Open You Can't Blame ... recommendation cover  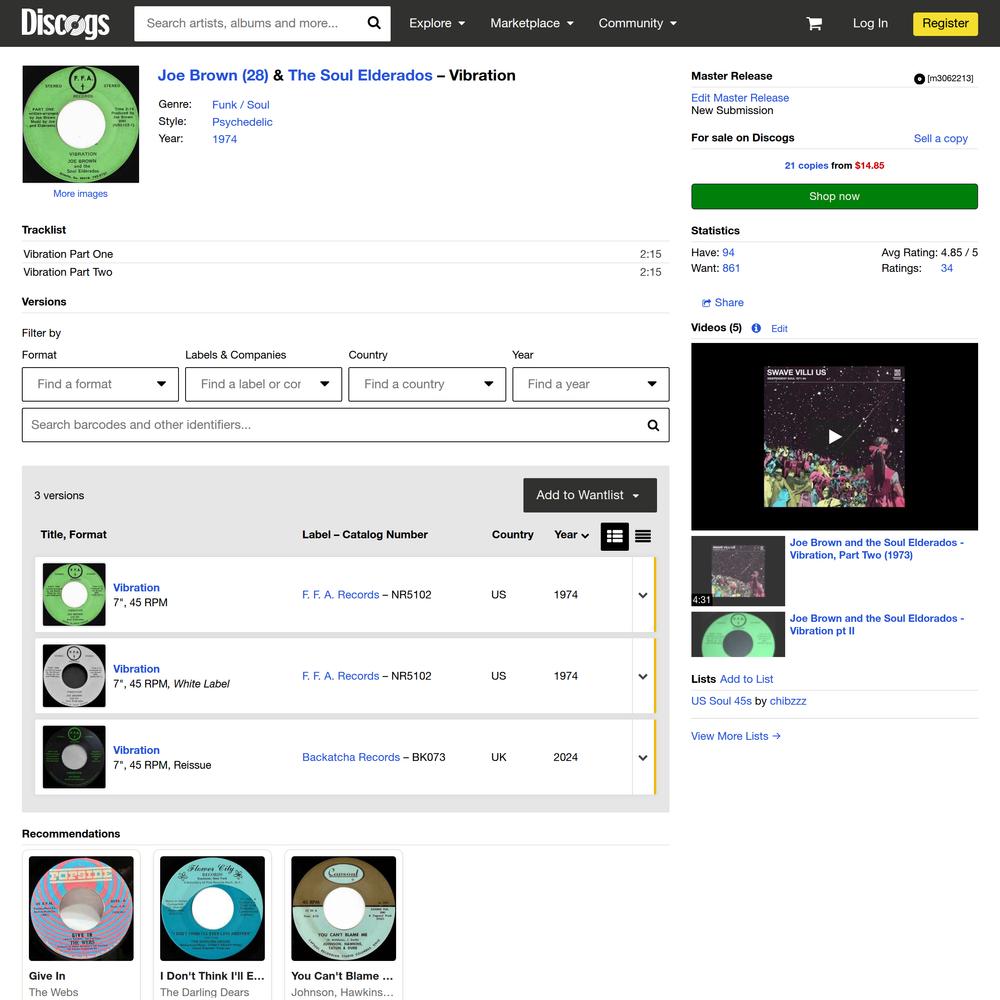pos(344,908)
